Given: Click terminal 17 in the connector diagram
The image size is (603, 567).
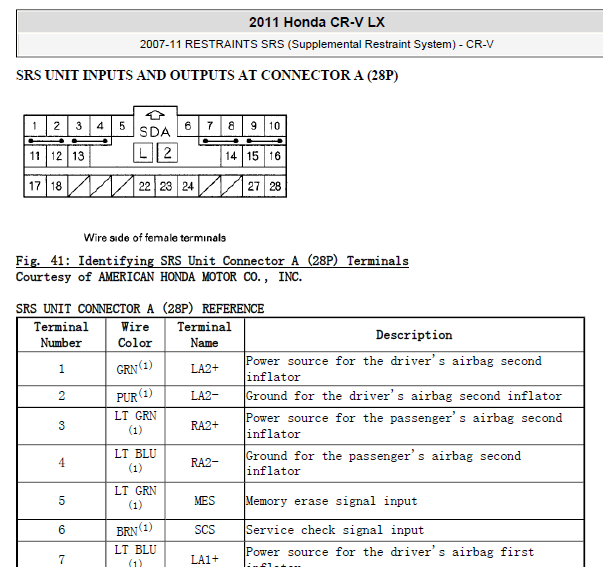Looking at the screenshot, I should [x=35, y=186].
